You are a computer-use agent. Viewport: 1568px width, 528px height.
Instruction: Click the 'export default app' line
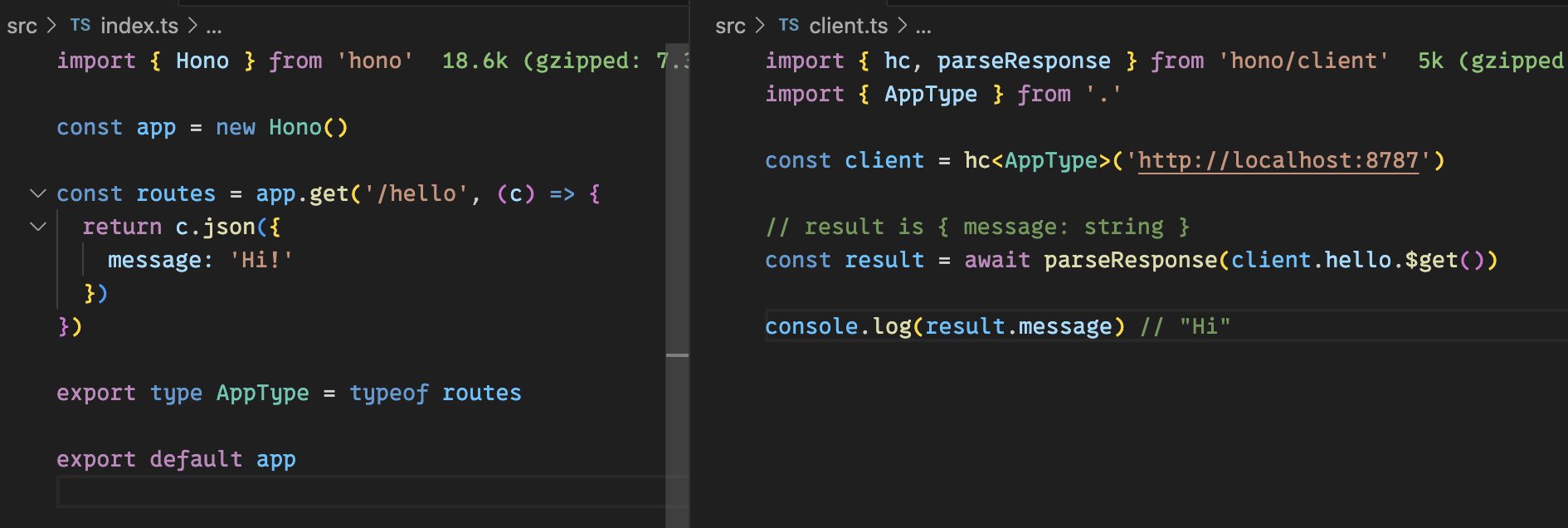(x=176, y=459)
